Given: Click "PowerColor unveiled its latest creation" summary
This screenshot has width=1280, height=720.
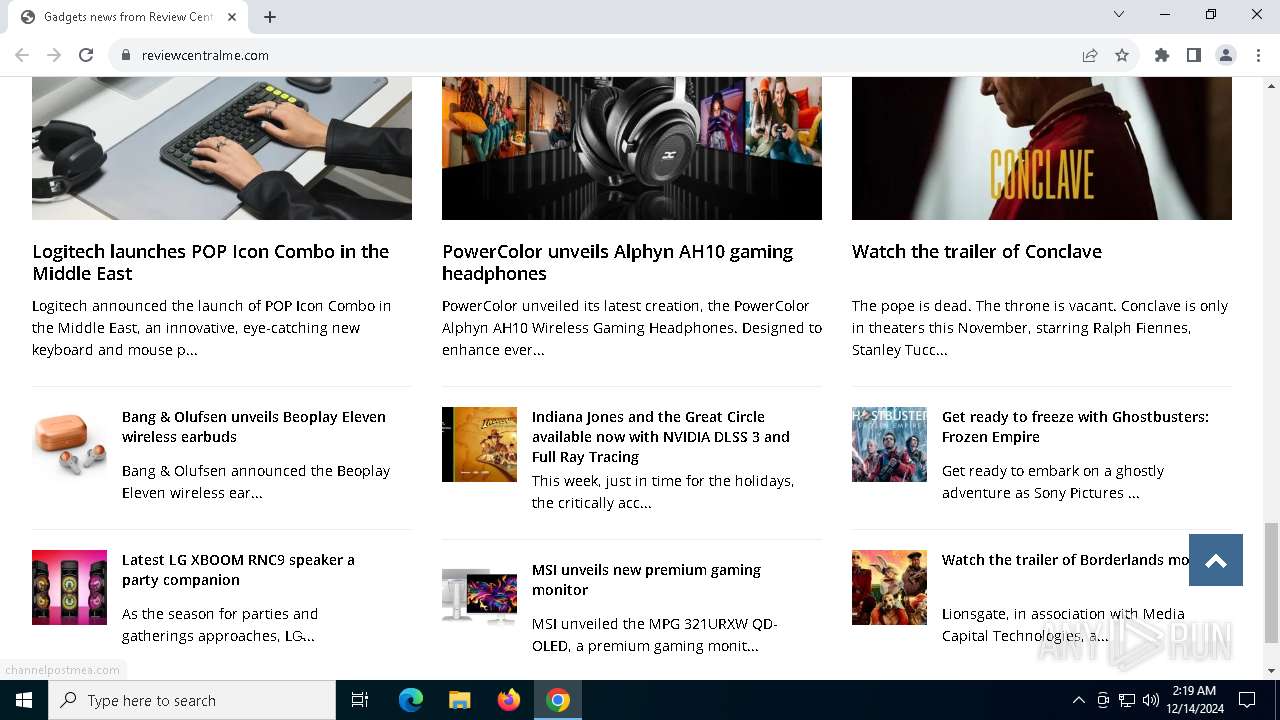Looking at the screenshot, I should coord(632,328).
